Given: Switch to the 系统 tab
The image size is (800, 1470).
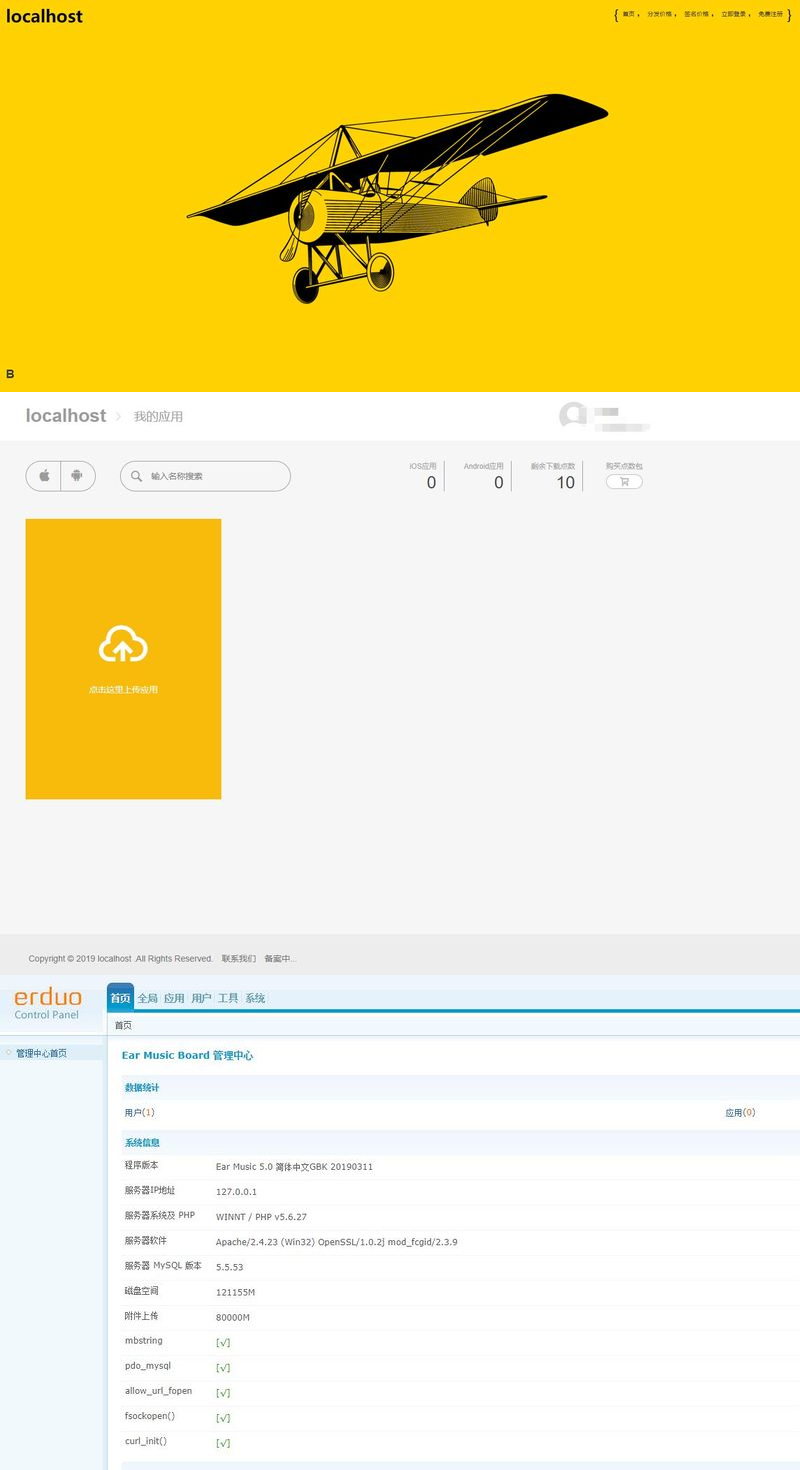Looking at the screenshot, I should [256, 998].
